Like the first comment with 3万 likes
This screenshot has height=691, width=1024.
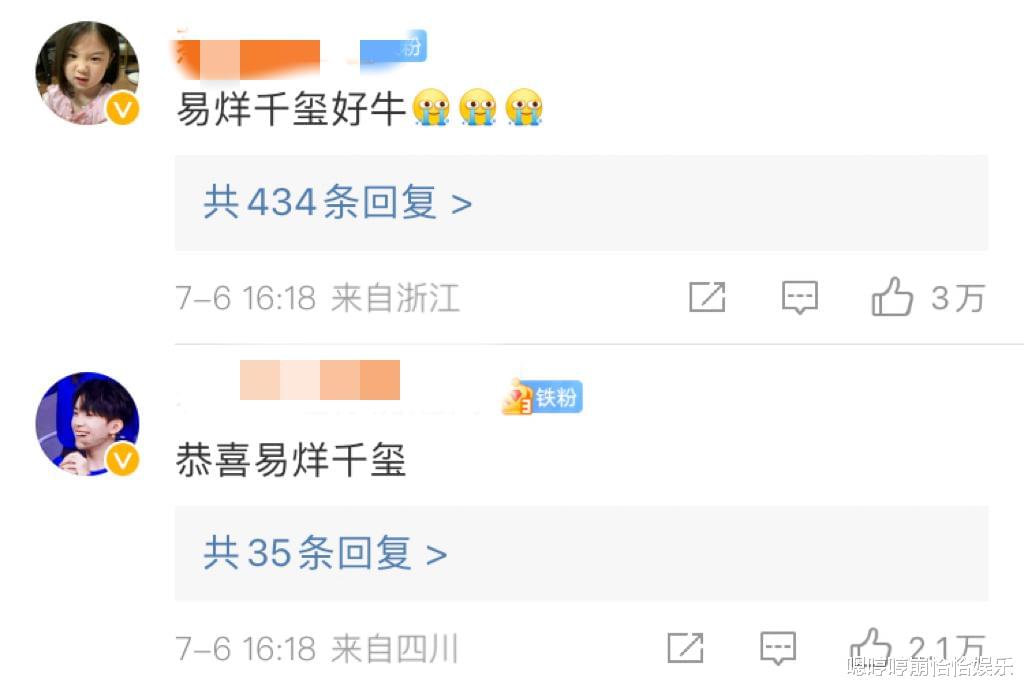click(892, 297)
